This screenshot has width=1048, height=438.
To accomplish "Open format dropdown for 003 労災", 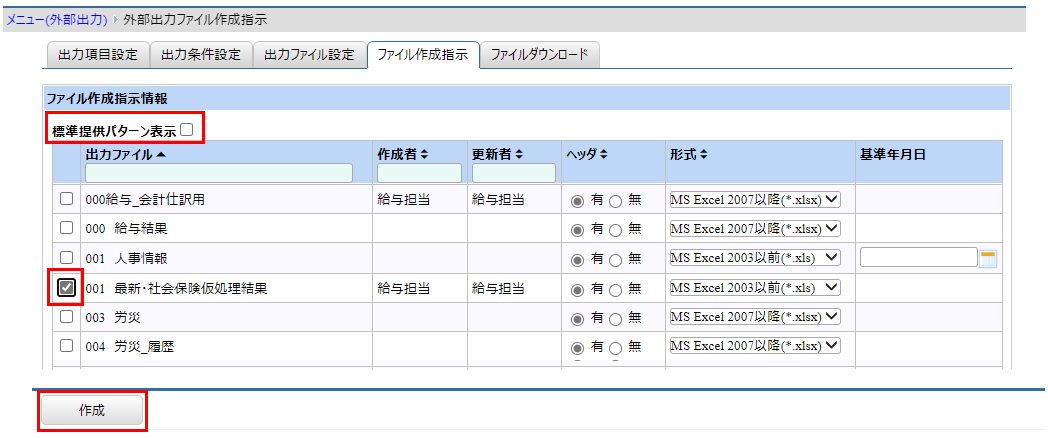I will point(755,316).
